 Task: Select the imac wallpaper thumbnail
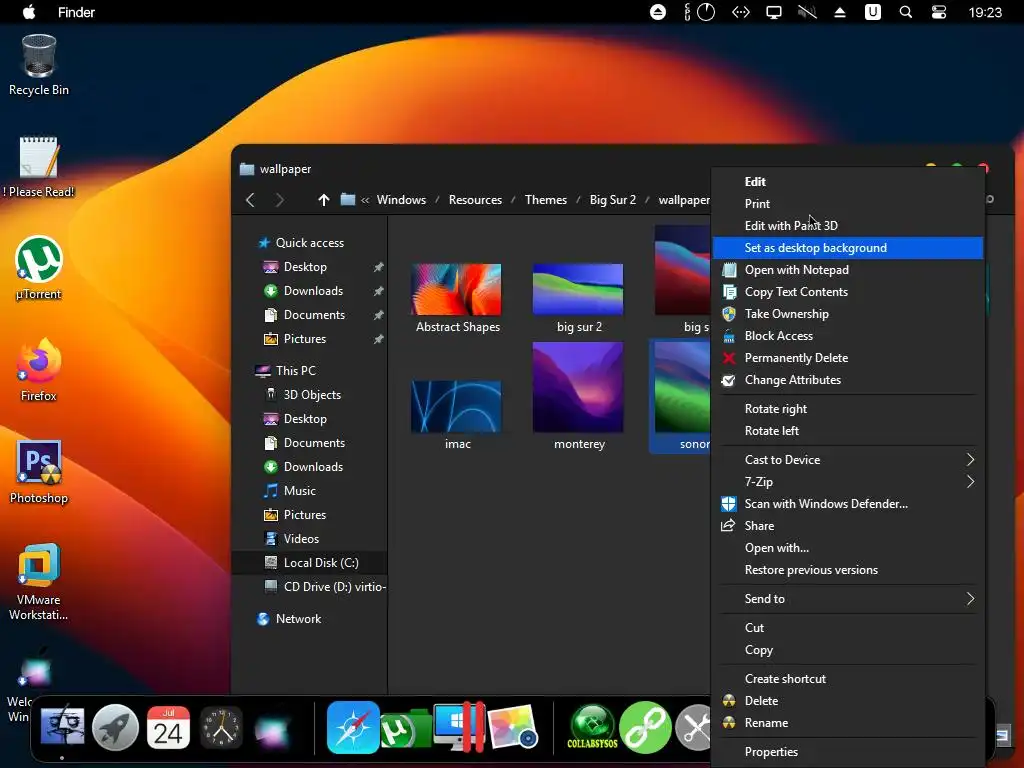(457, 415)
